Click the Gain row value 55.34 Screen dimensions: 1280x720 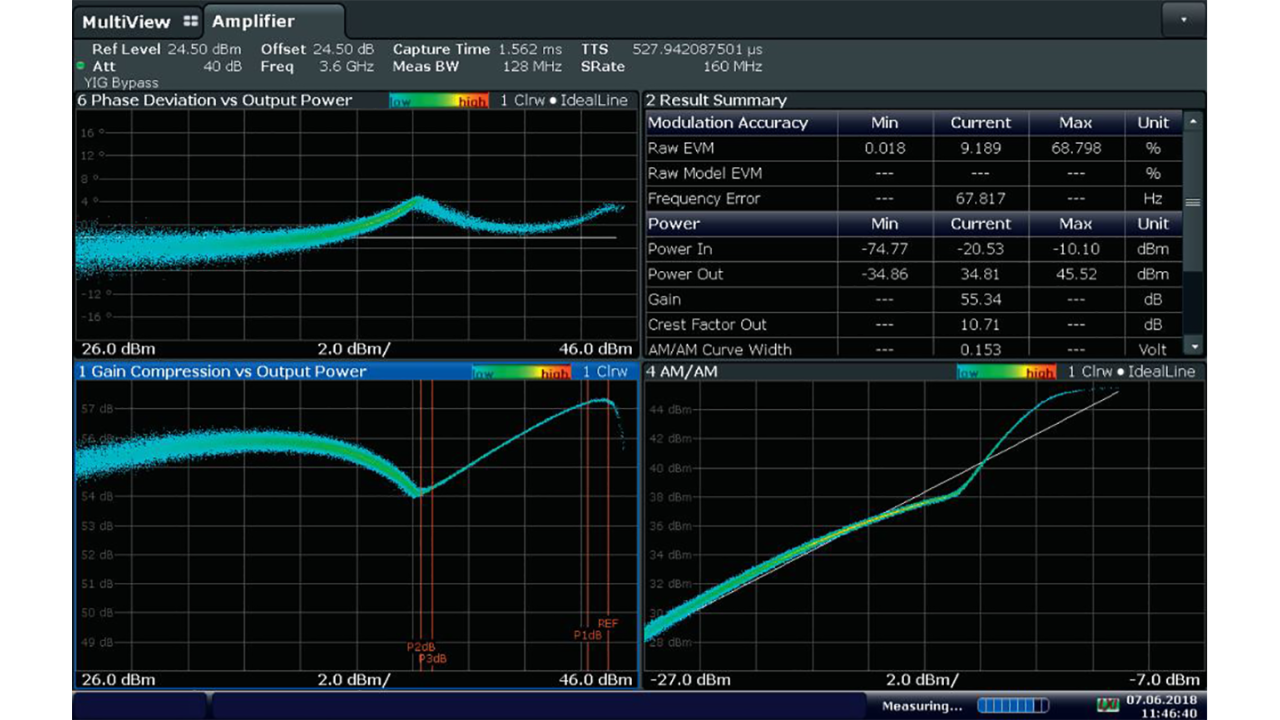pyautogui.click(x=980, y=299)
